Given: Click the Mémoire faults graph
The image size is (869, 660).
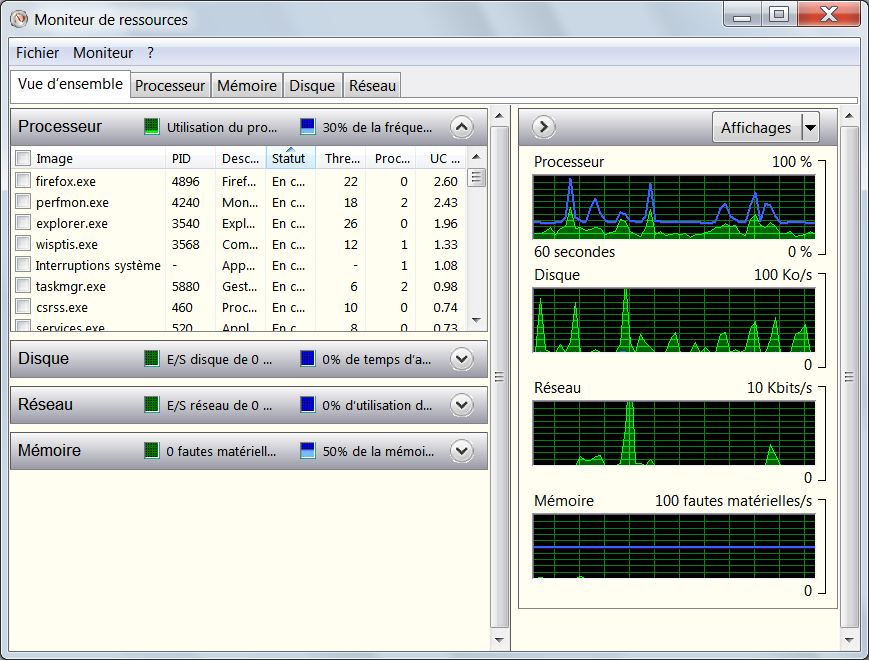Looking at the screenshot, I should click(x=674, y=546).
